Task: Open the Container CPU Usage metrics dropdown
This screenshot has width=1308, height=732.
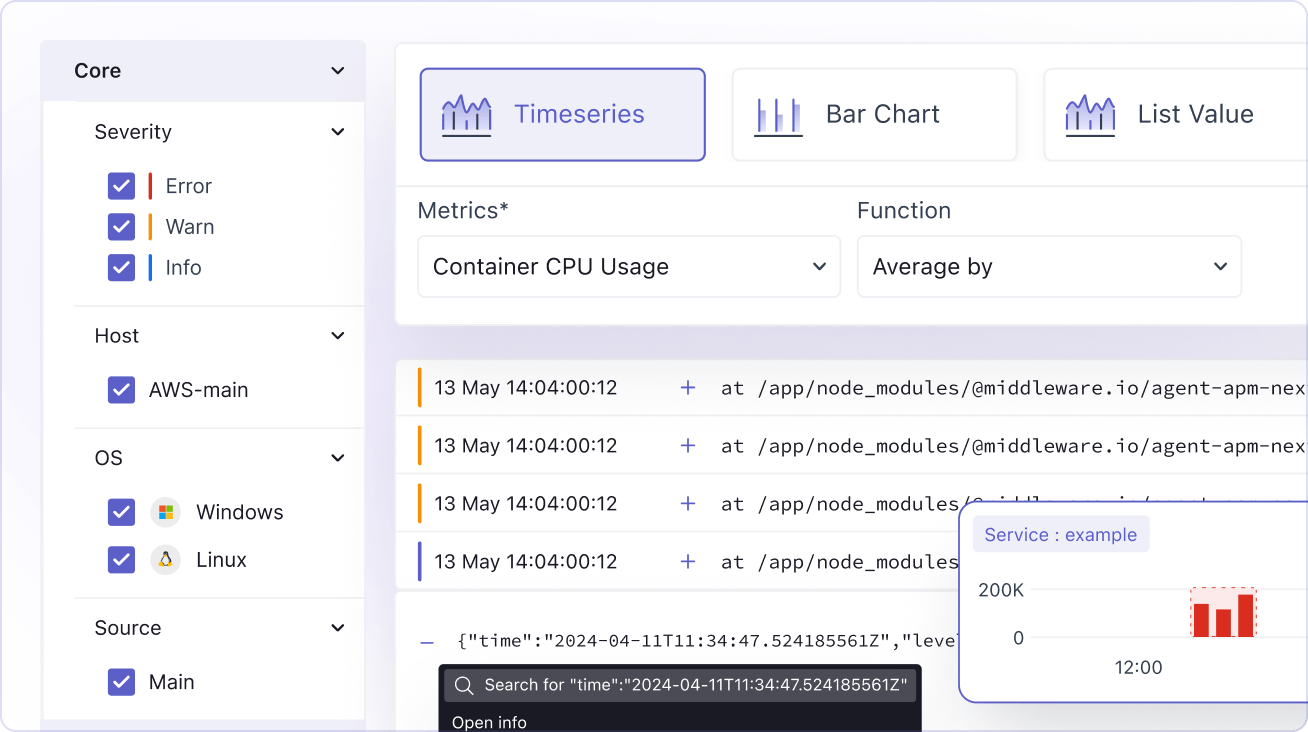Action: 628,266
